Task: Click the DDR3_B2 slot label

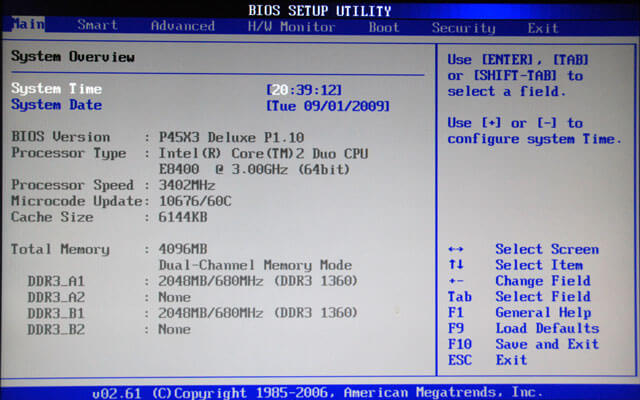Action: tap(56, 329)
